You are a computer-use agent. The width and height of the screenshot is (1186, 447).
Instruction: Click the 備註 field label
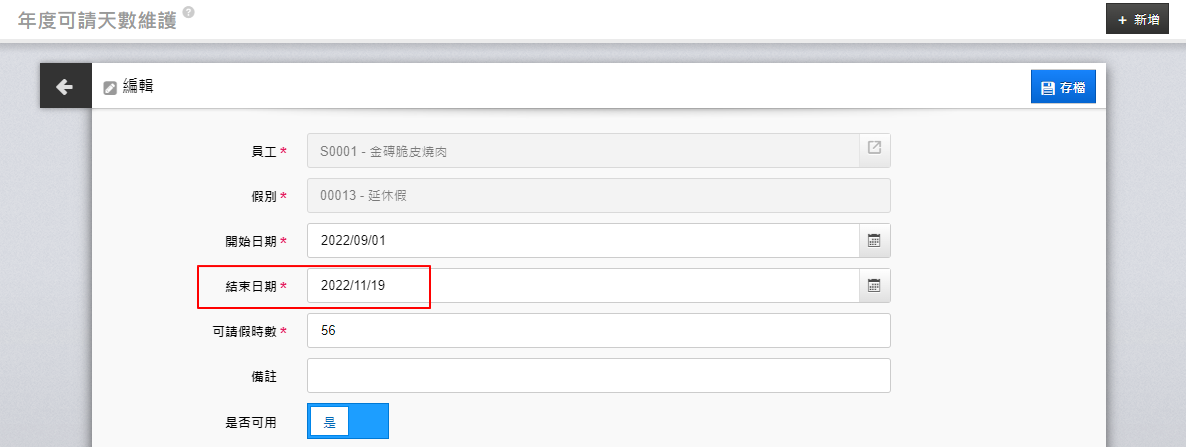(263, 377)
